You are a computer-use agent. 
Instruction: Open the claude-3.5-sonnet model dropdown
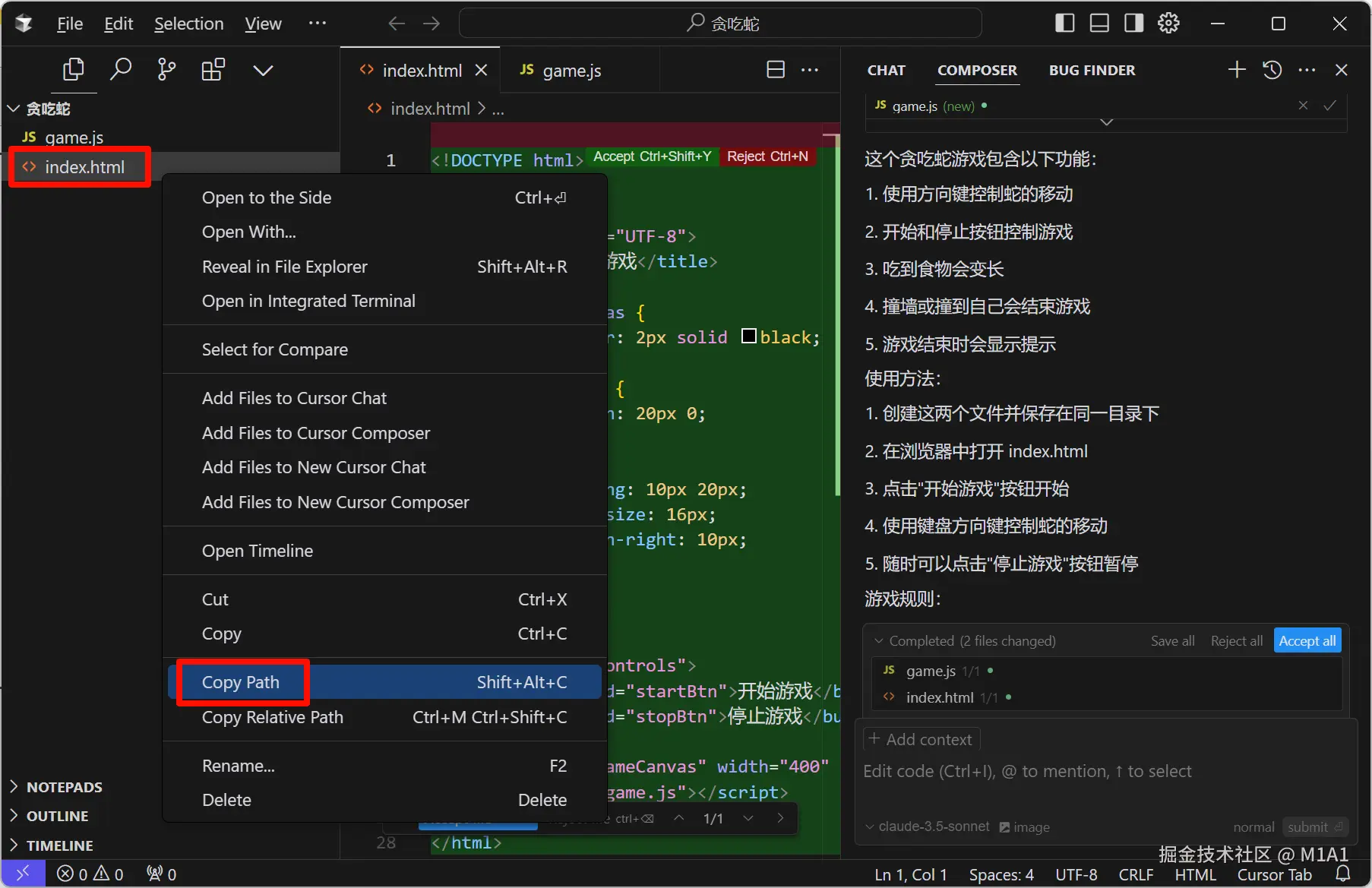click(x=928, y=826)
